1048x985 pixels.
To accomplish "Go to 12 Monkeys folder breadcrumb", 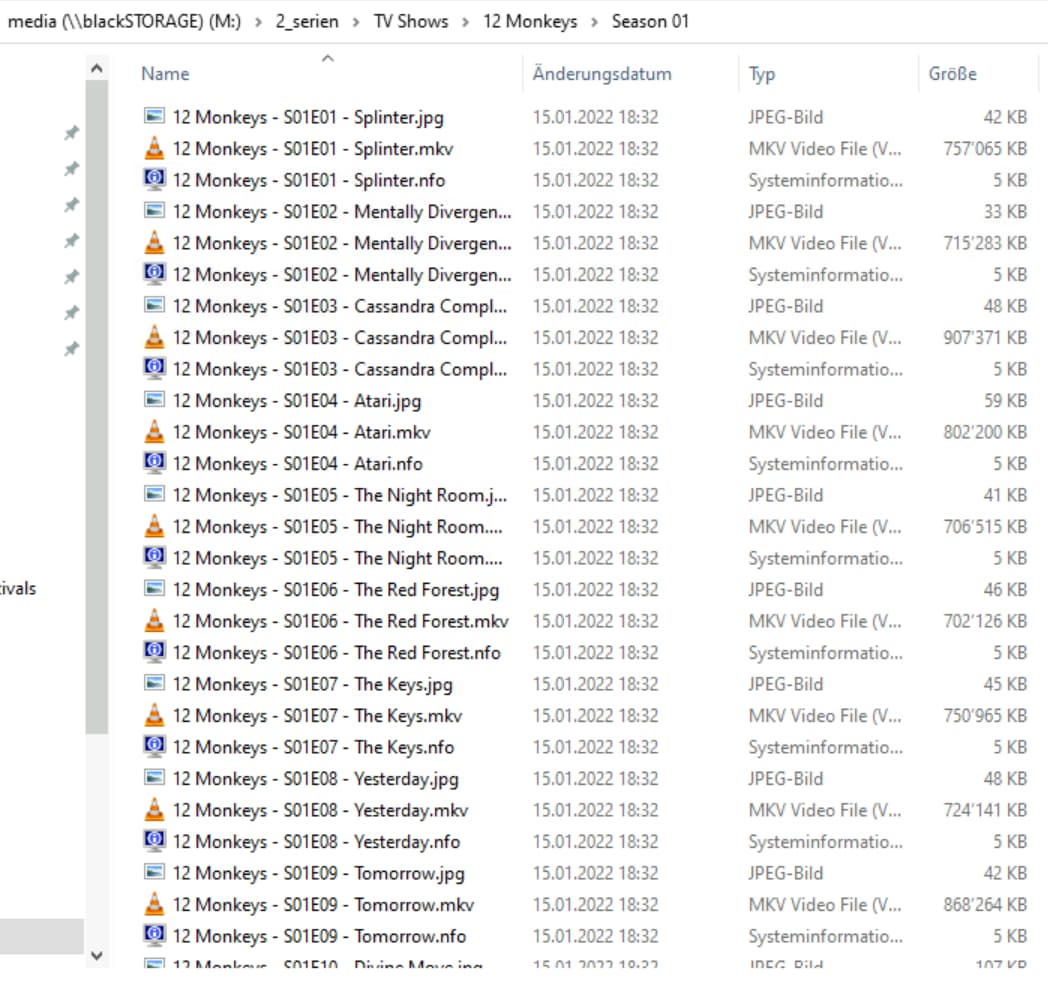I will click(530, 21).
